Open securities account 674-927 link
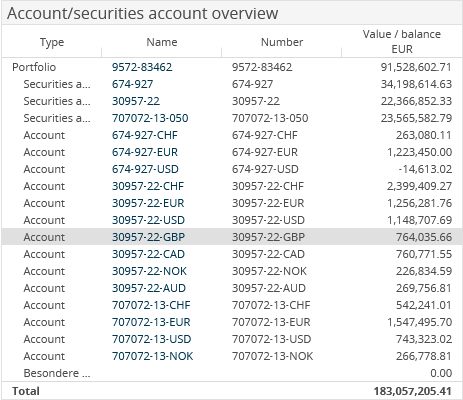Viewport: 463px width, 400px height. coord(132,84)
